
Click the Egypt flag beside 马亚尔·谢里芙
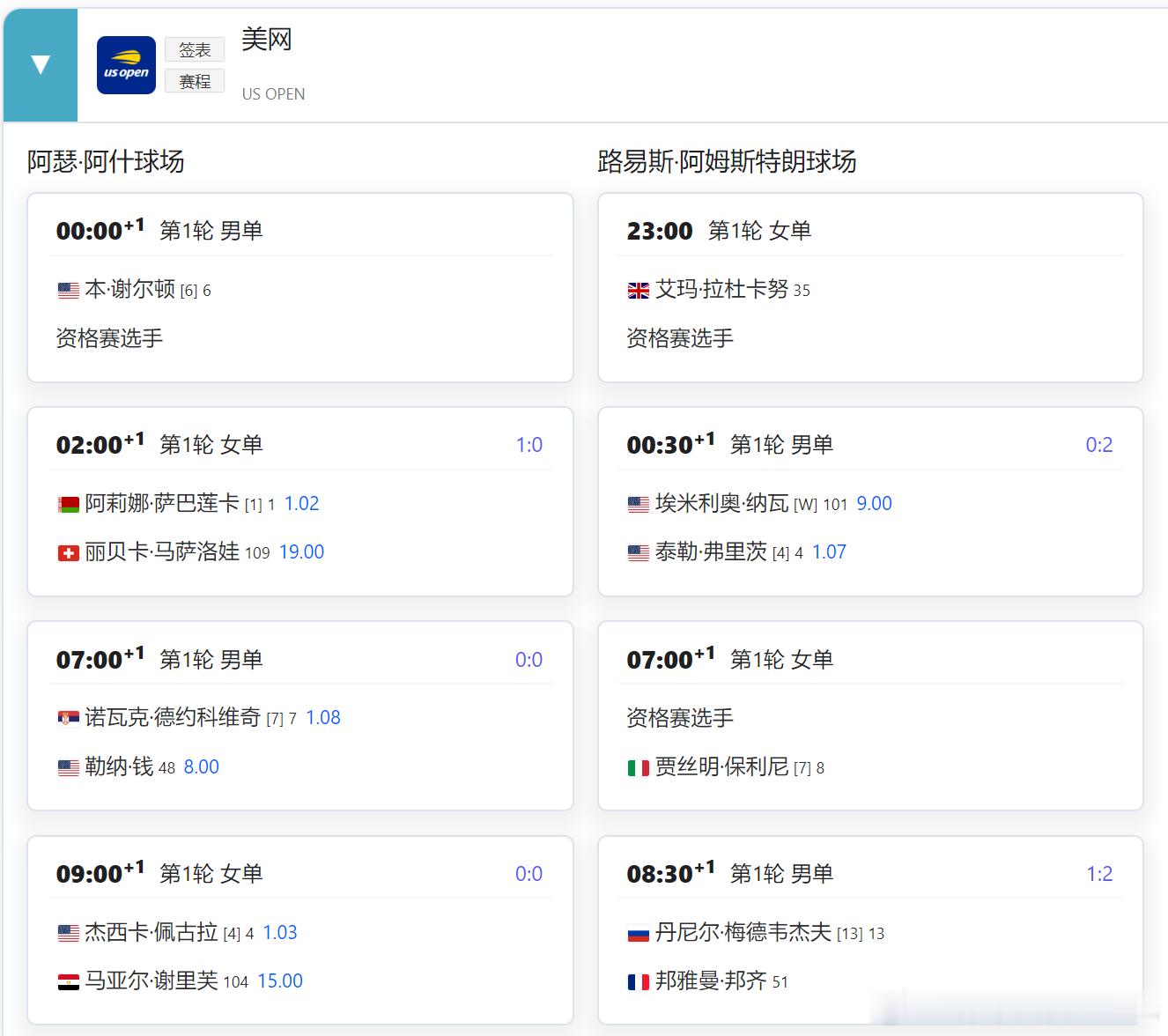(69, 982)
